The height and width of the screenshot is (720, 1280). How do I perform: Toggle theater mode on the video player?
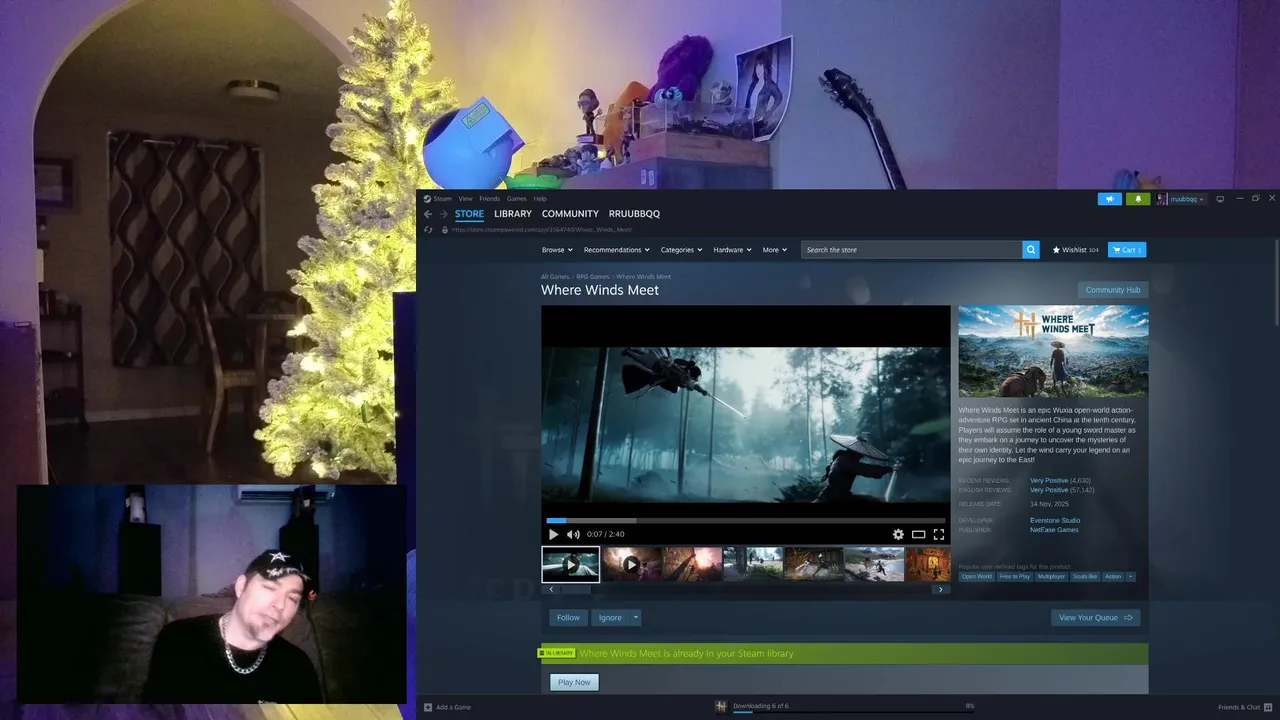click(x=918, y=534)
